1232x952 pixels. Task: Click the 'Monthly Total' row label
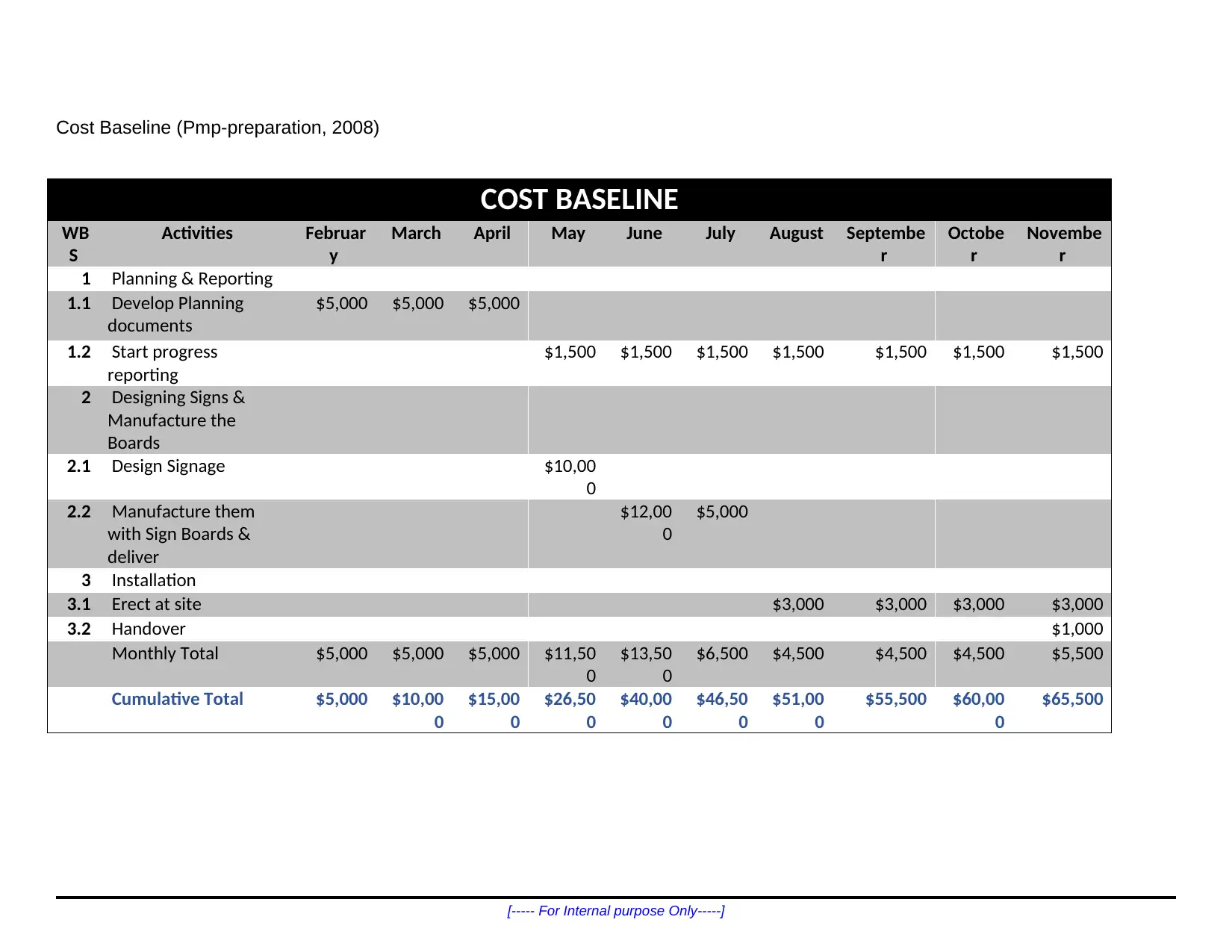165,653
